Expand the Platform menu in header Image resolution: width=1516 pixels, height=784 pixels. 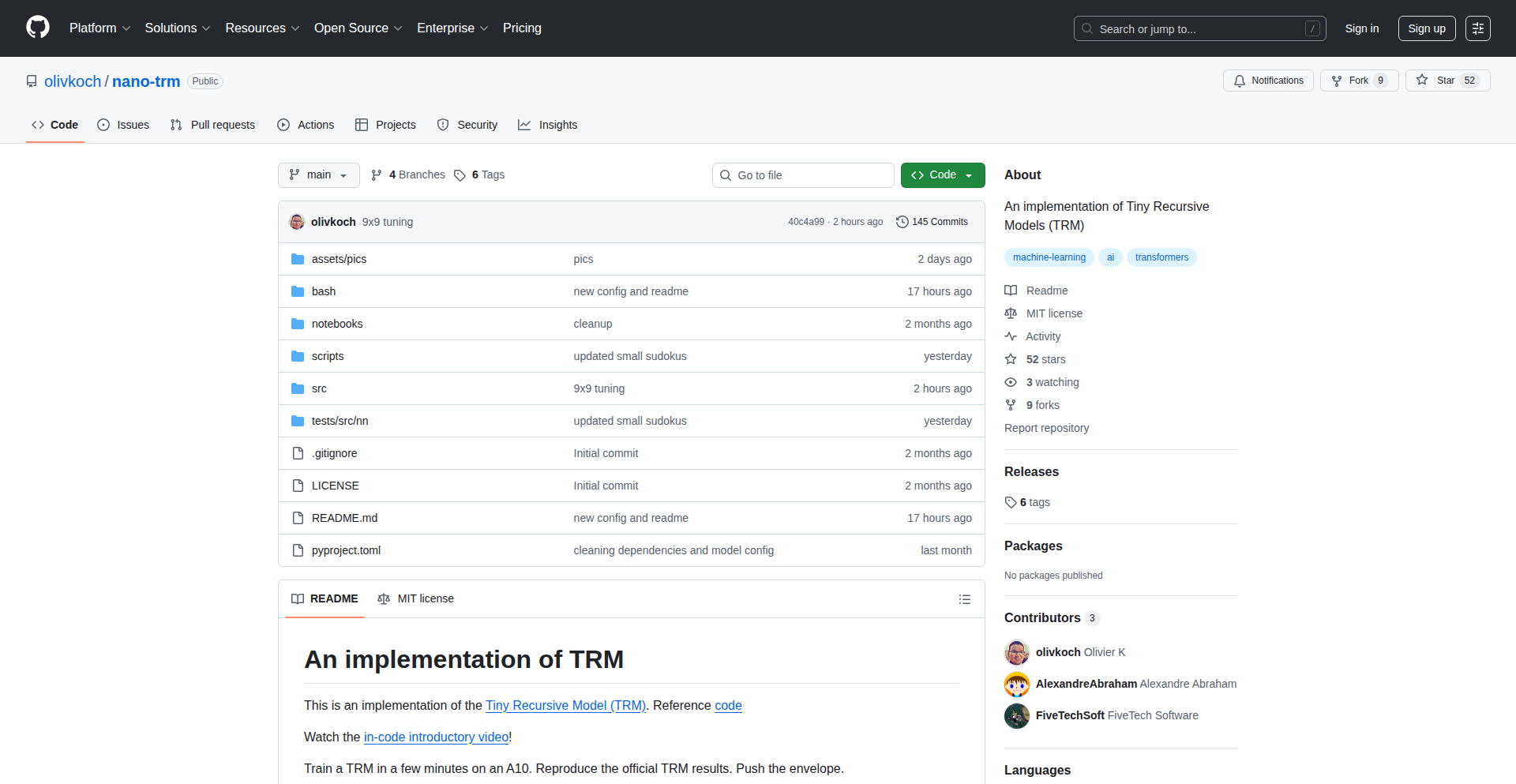click(x=99, y=28)
